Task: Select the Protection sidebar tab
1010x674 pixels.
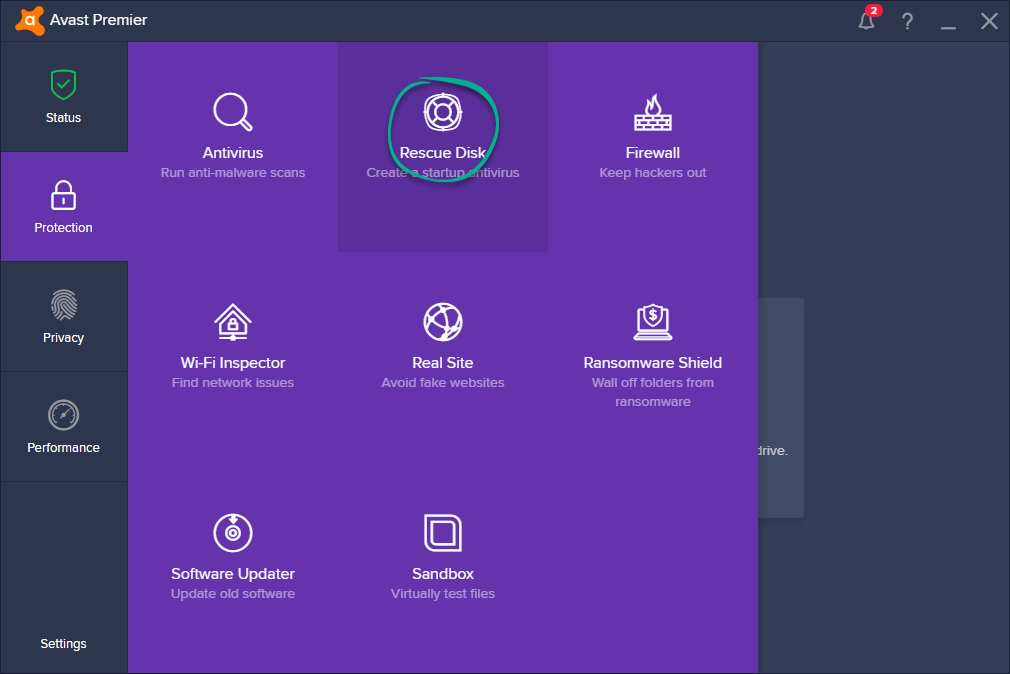Action: click(63, 207)
